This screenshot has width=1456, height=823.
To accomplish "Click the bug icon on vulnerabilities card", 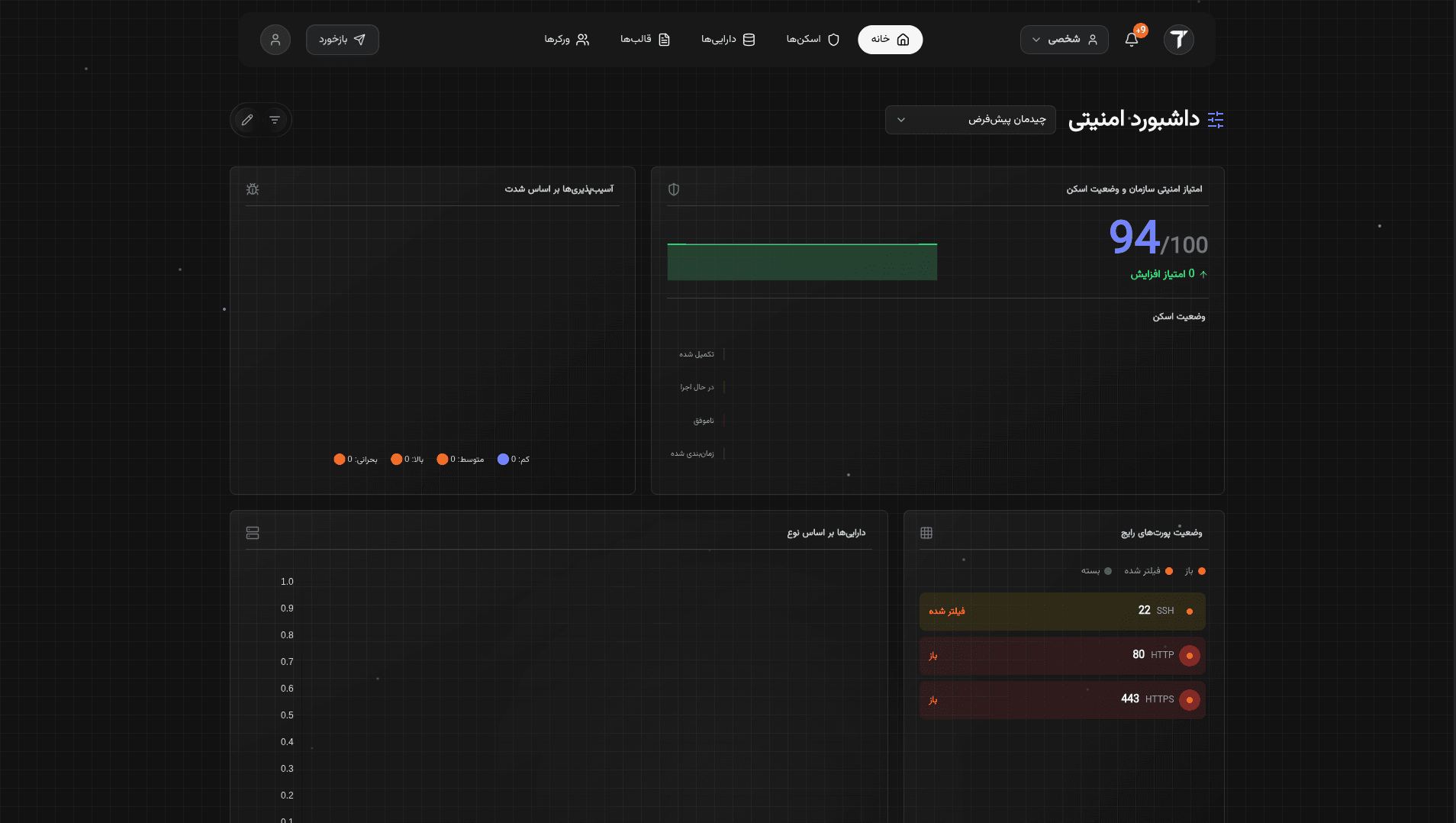I will pos(253,189).
